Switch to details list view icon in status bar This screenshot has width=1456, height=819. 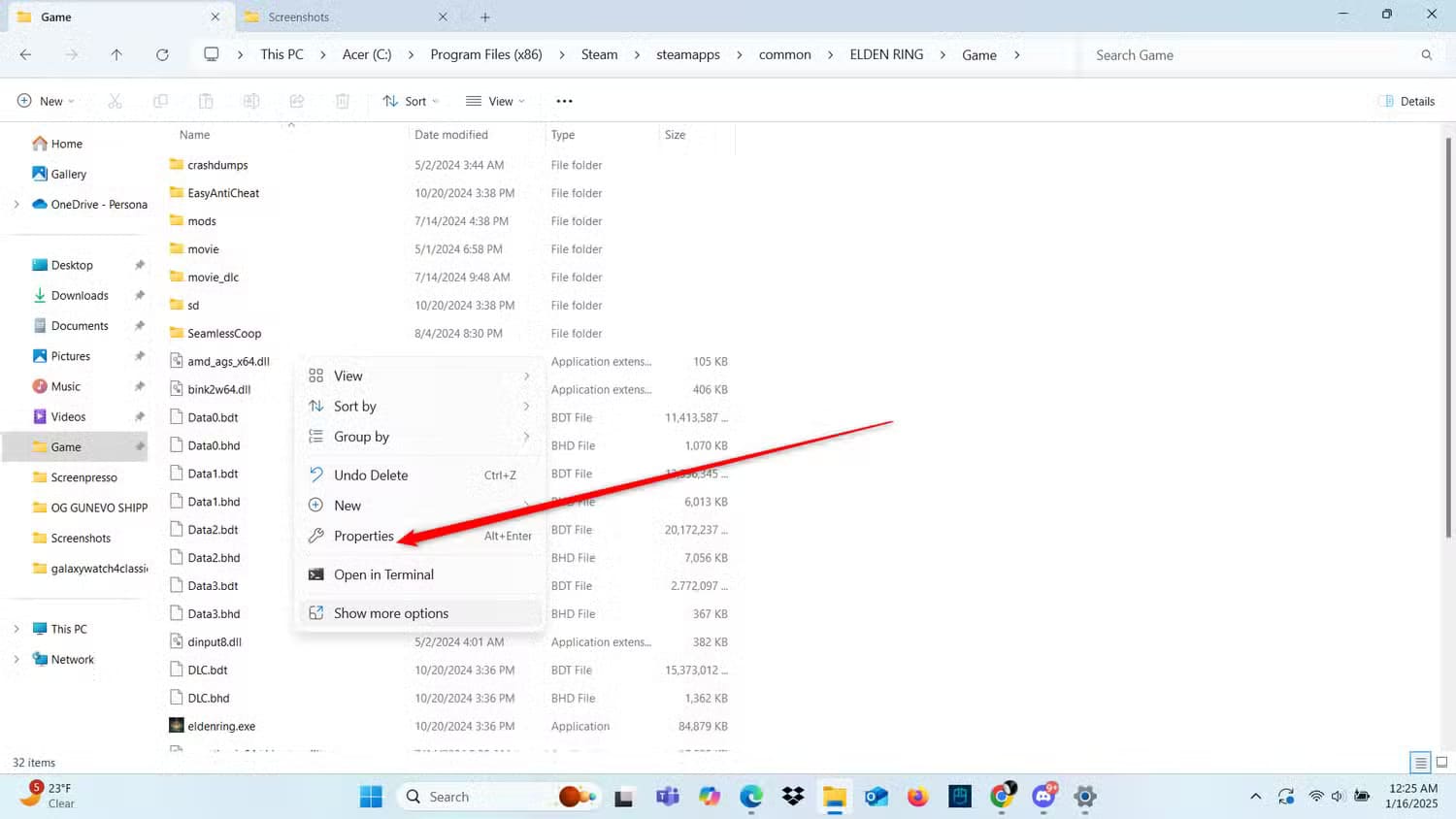[1420, 763]
